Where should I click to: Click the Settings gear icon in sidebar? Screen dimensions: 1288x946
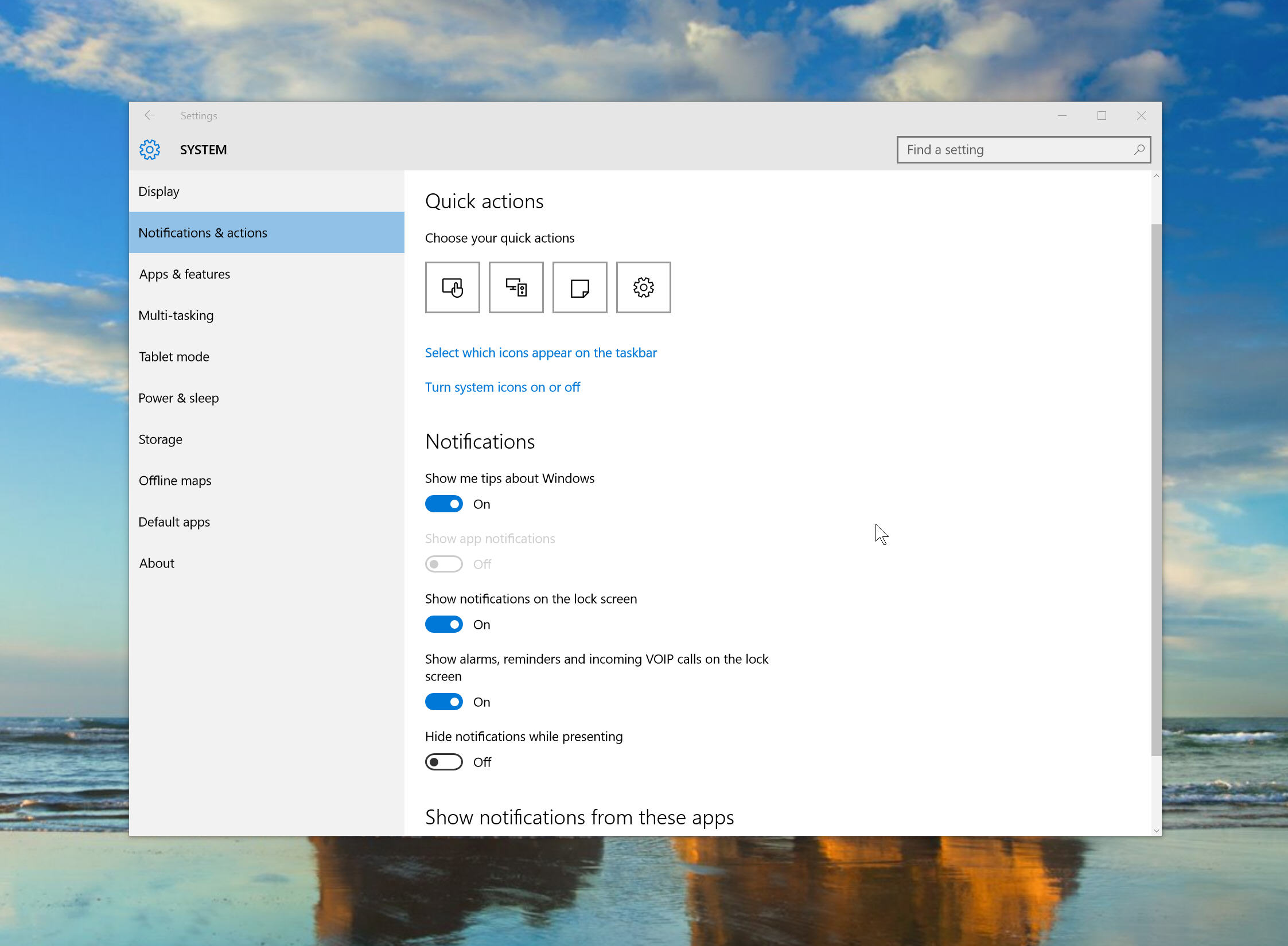coord(149,150)
